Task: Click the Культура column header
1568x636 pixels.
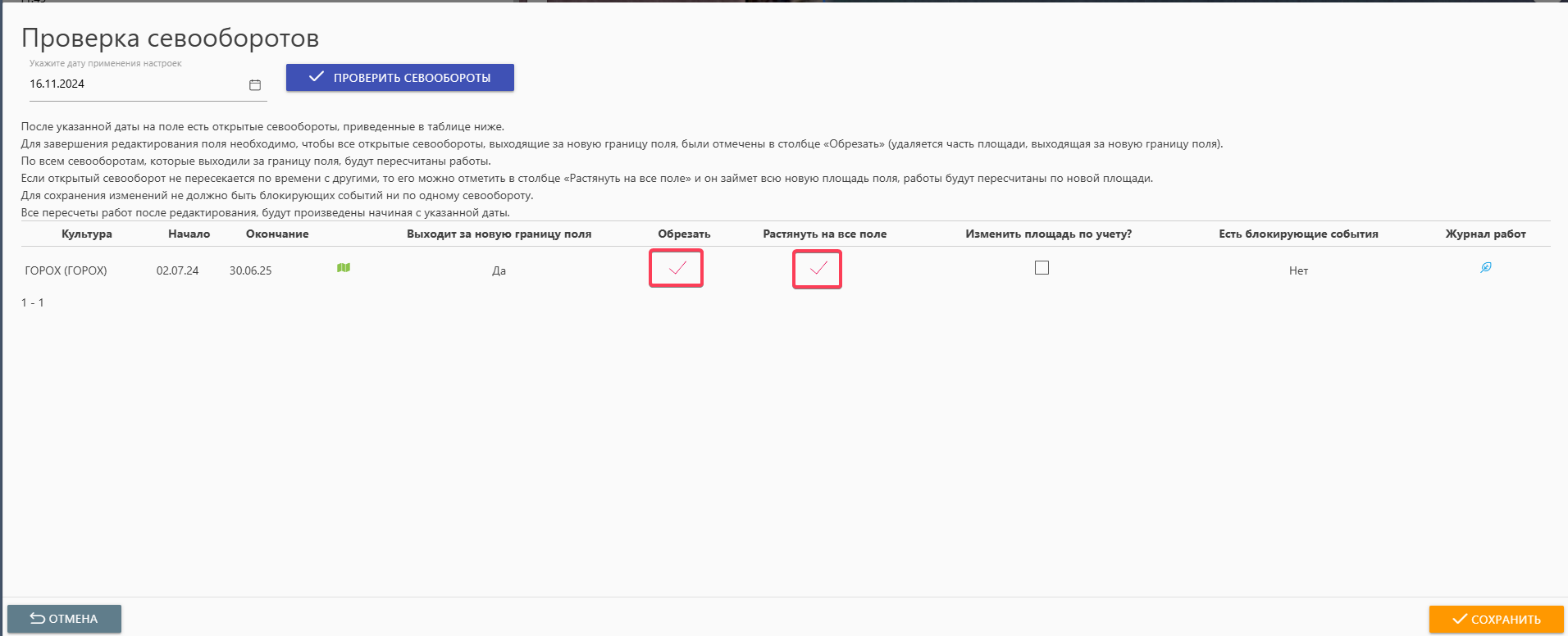Action: [86, 234]
